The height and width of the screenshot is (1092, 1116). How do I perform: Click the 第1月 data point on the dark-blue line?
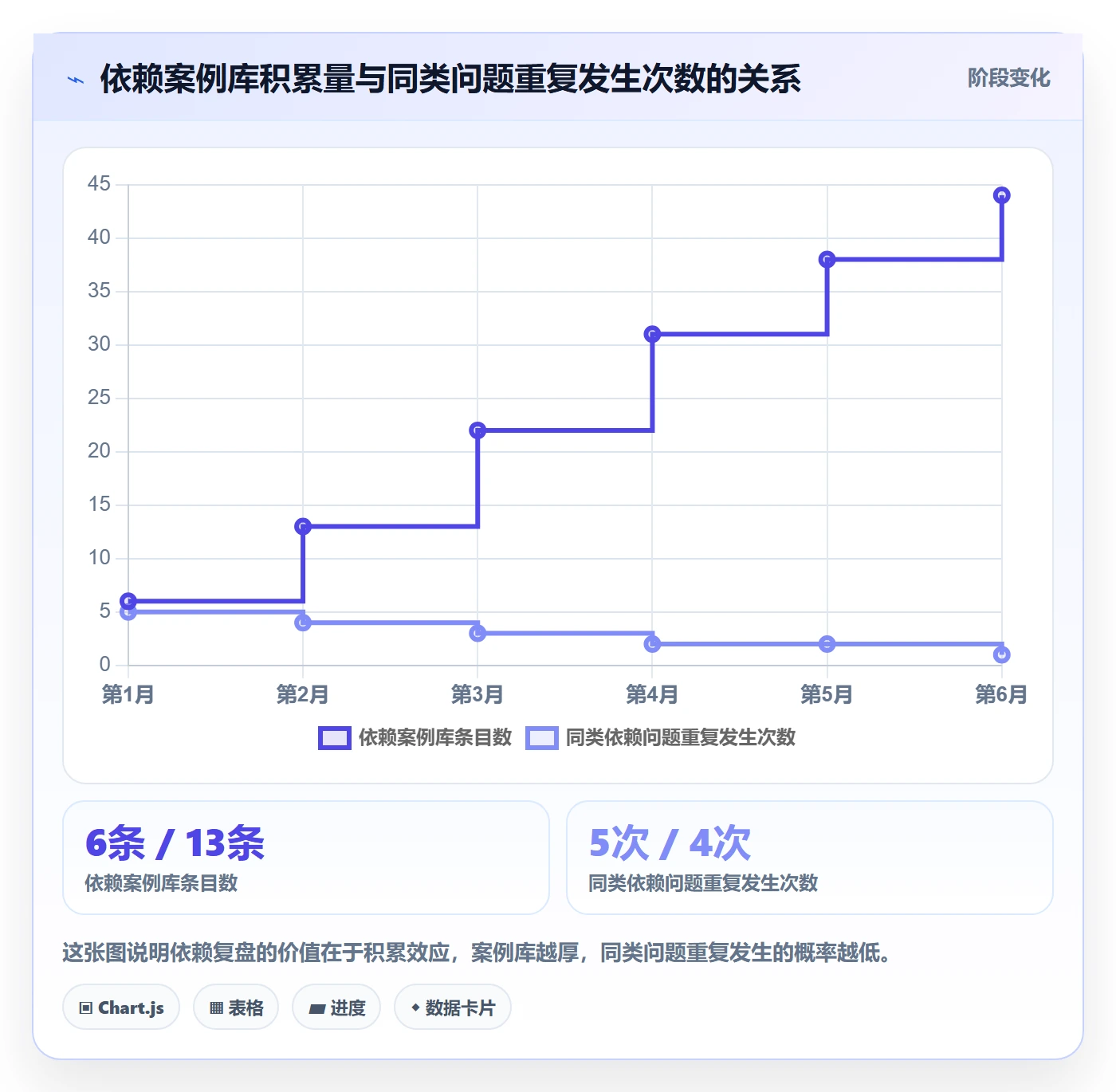[x=128, y=601]
